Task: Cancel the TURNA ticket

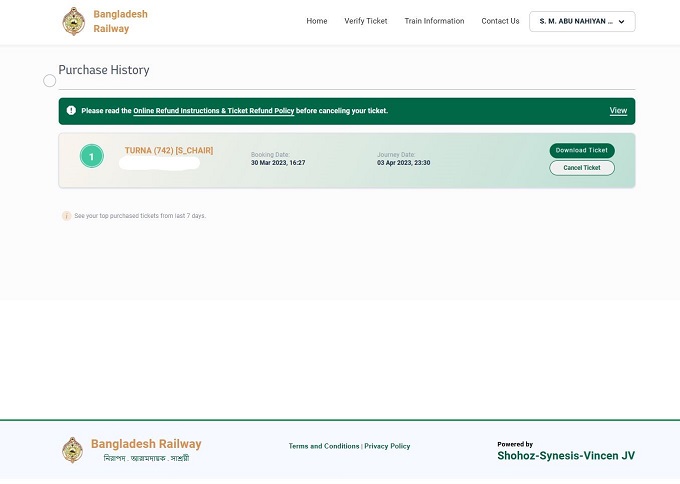Action: 582,168
